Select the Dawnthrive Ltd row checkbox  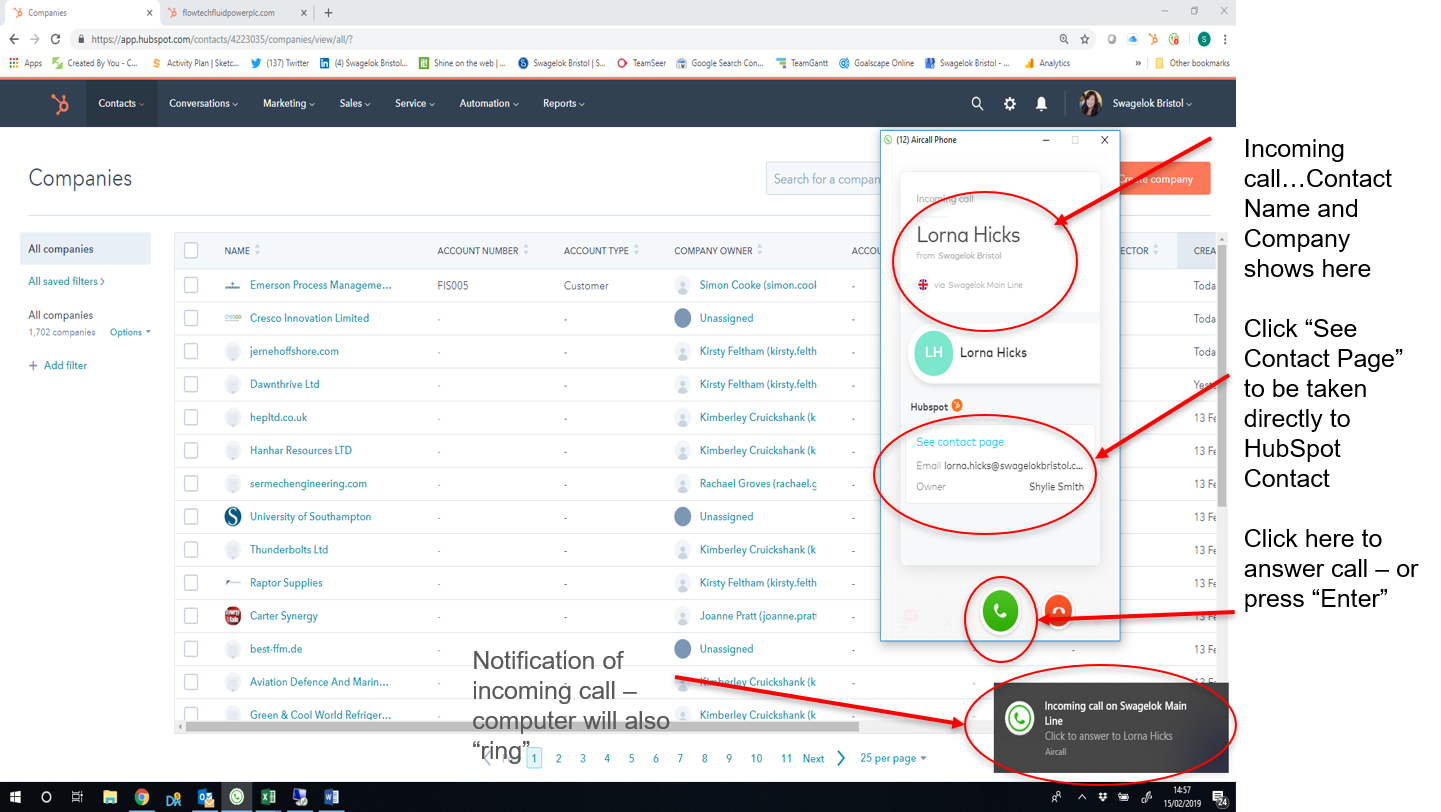[191, 384]
